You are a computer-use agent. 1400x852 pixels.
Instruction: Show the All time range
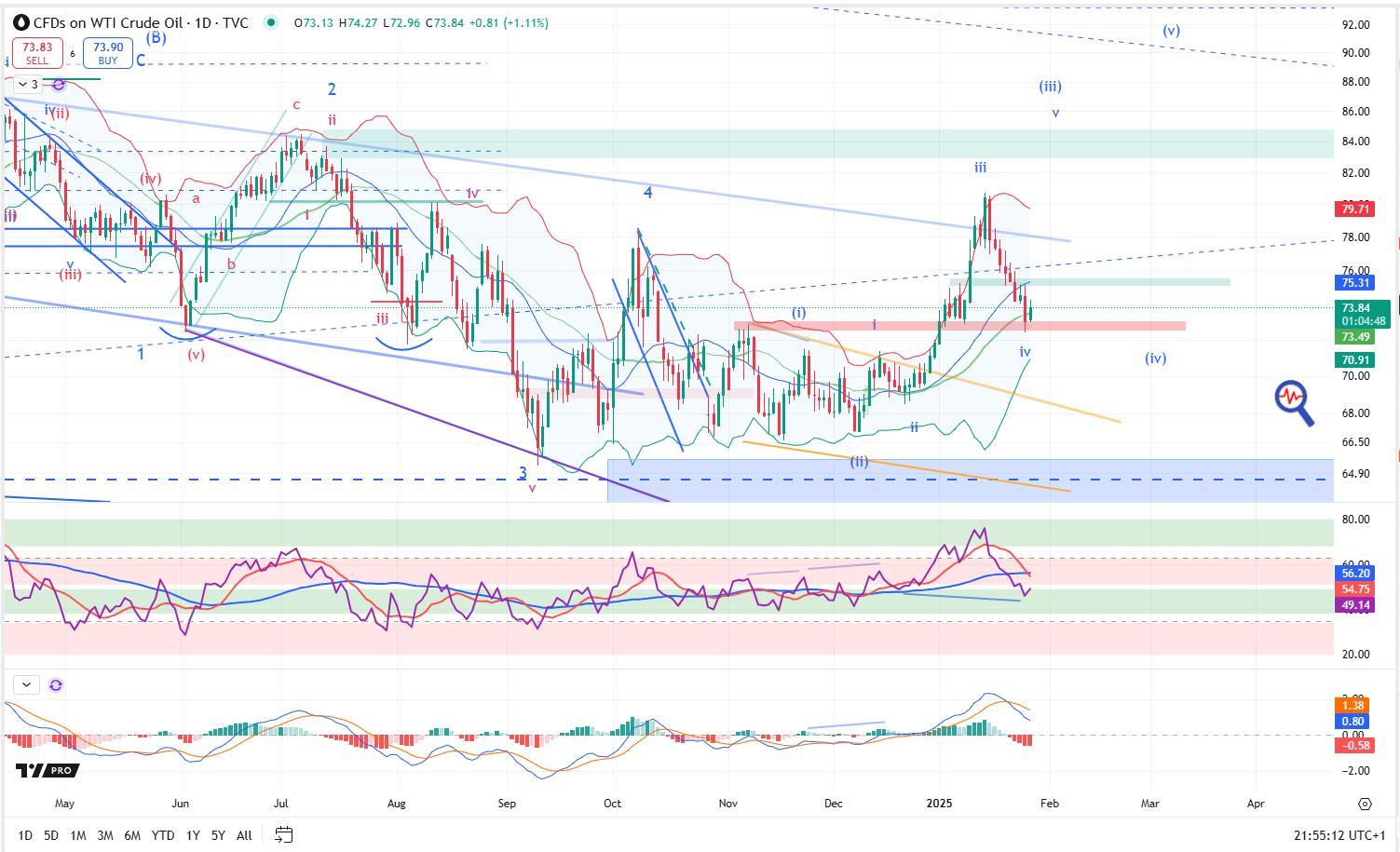point(244,835)
